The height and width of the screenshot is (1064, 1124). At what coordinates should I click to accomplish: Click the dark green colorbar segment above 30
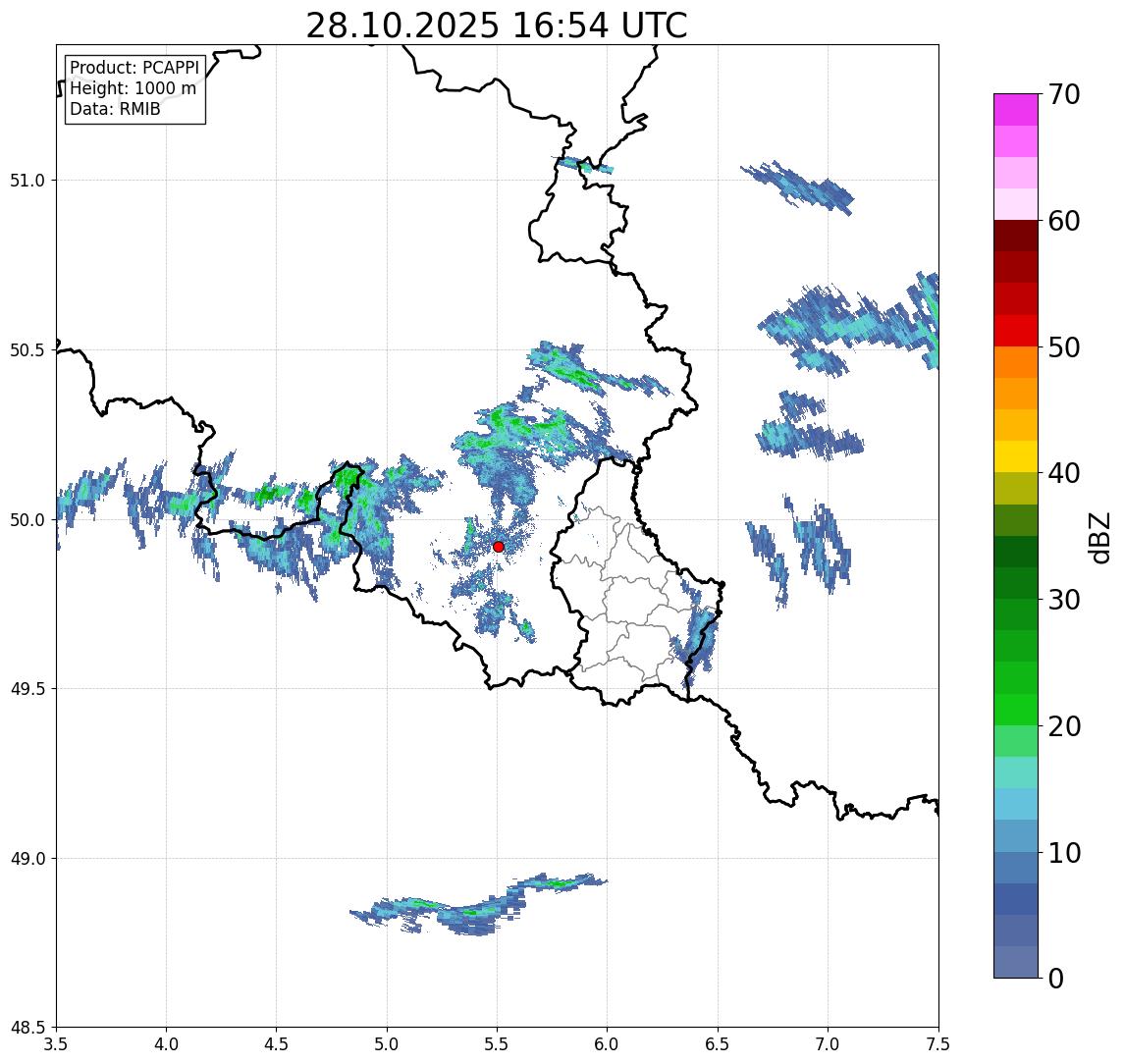tap(1016, 552)
